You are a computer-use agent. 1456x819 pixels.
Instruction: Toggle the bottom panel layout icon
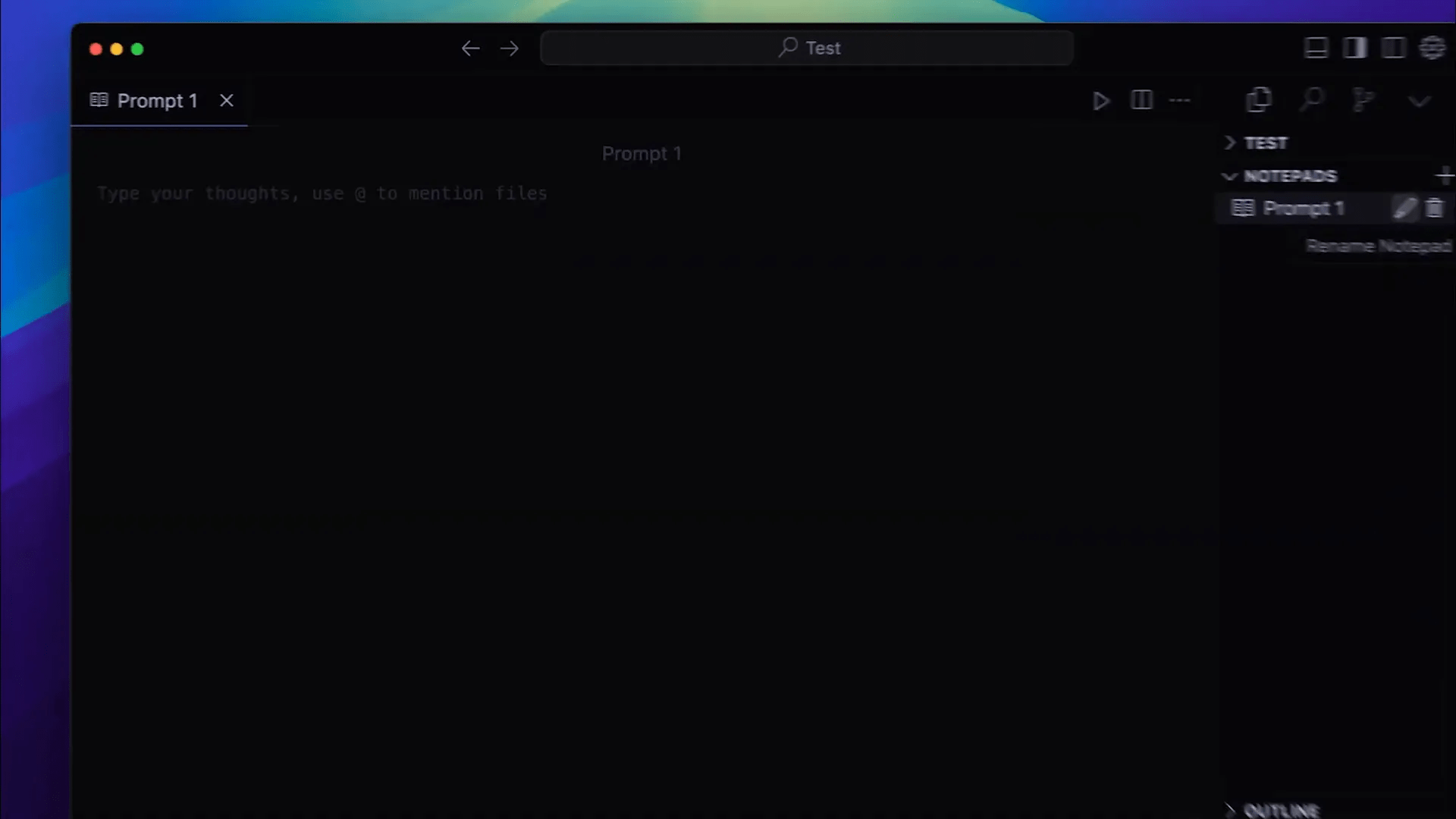[x=1316, y=48]
